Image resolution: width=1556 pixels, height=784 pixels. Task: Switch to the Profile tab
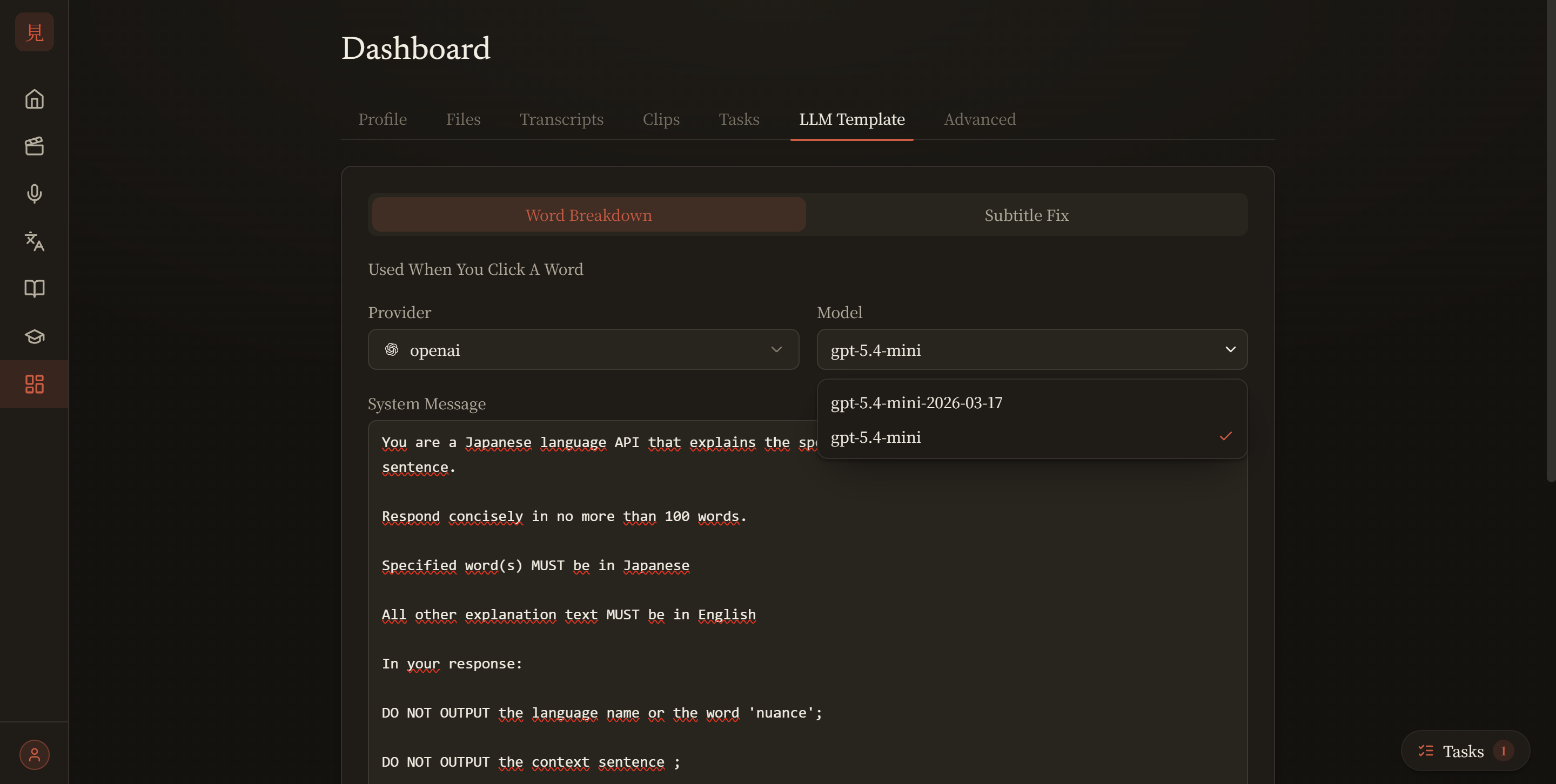pos(383,119)
